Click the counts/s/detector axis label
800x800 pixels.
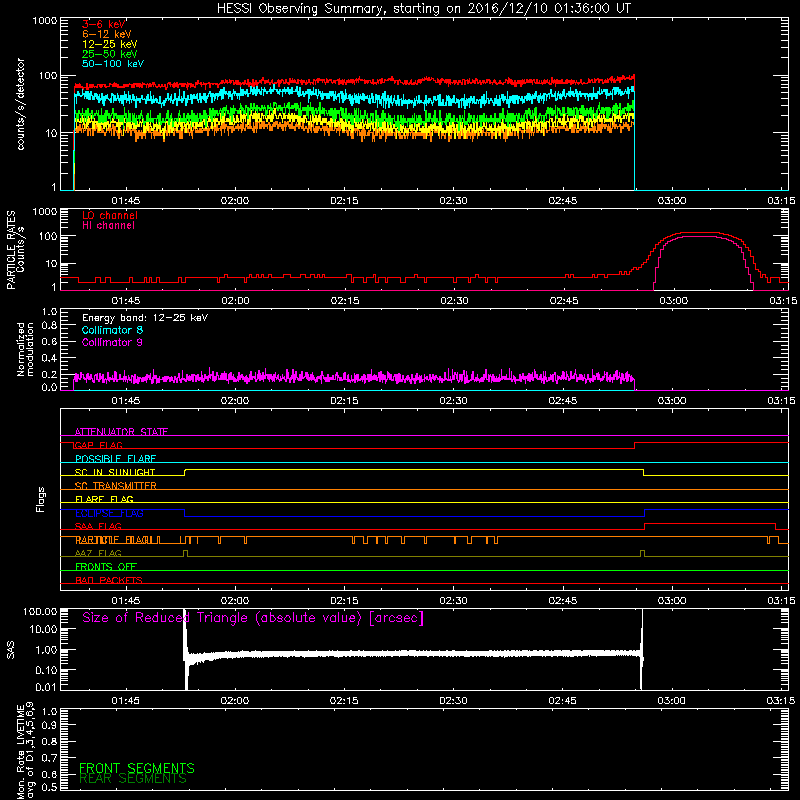20,104
